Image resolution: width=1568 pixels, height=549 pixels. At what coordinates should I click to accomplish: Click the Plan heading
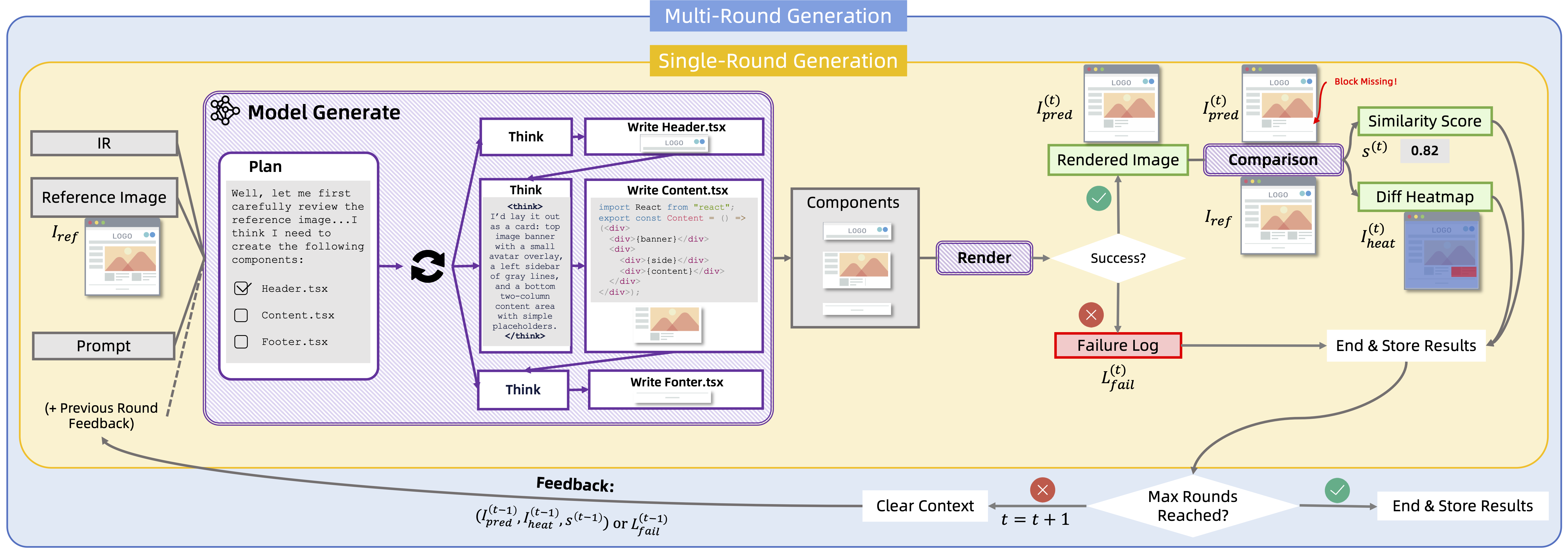265,166
